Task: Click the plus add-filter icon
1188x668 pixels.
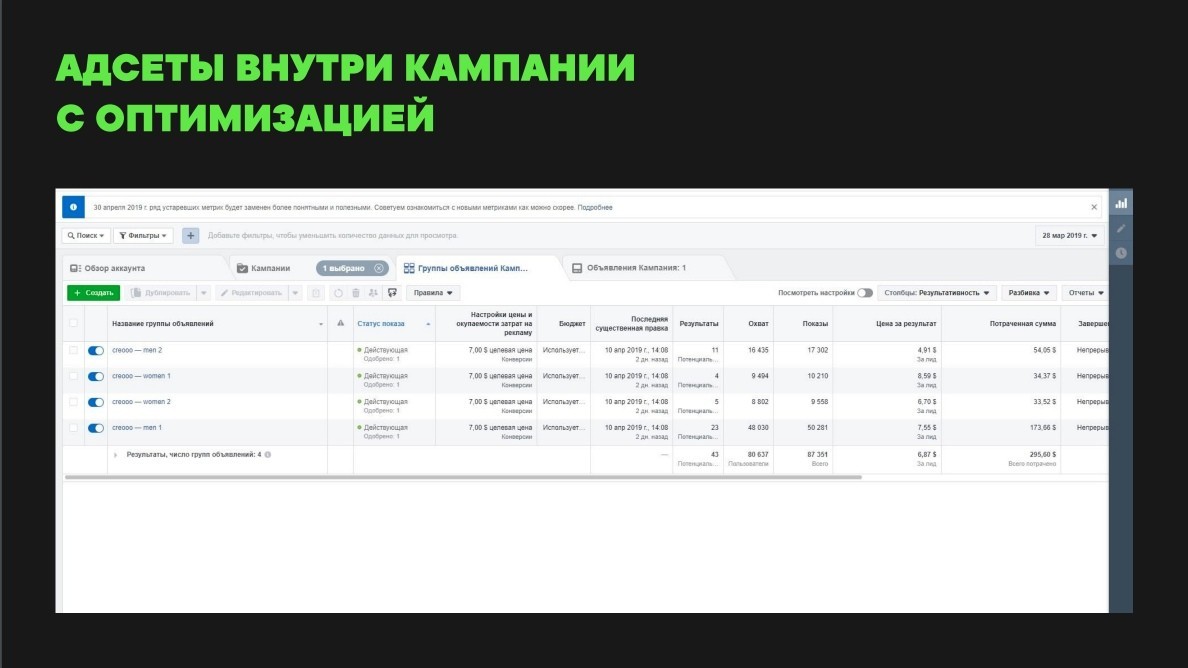Action: tap(190, 236)
